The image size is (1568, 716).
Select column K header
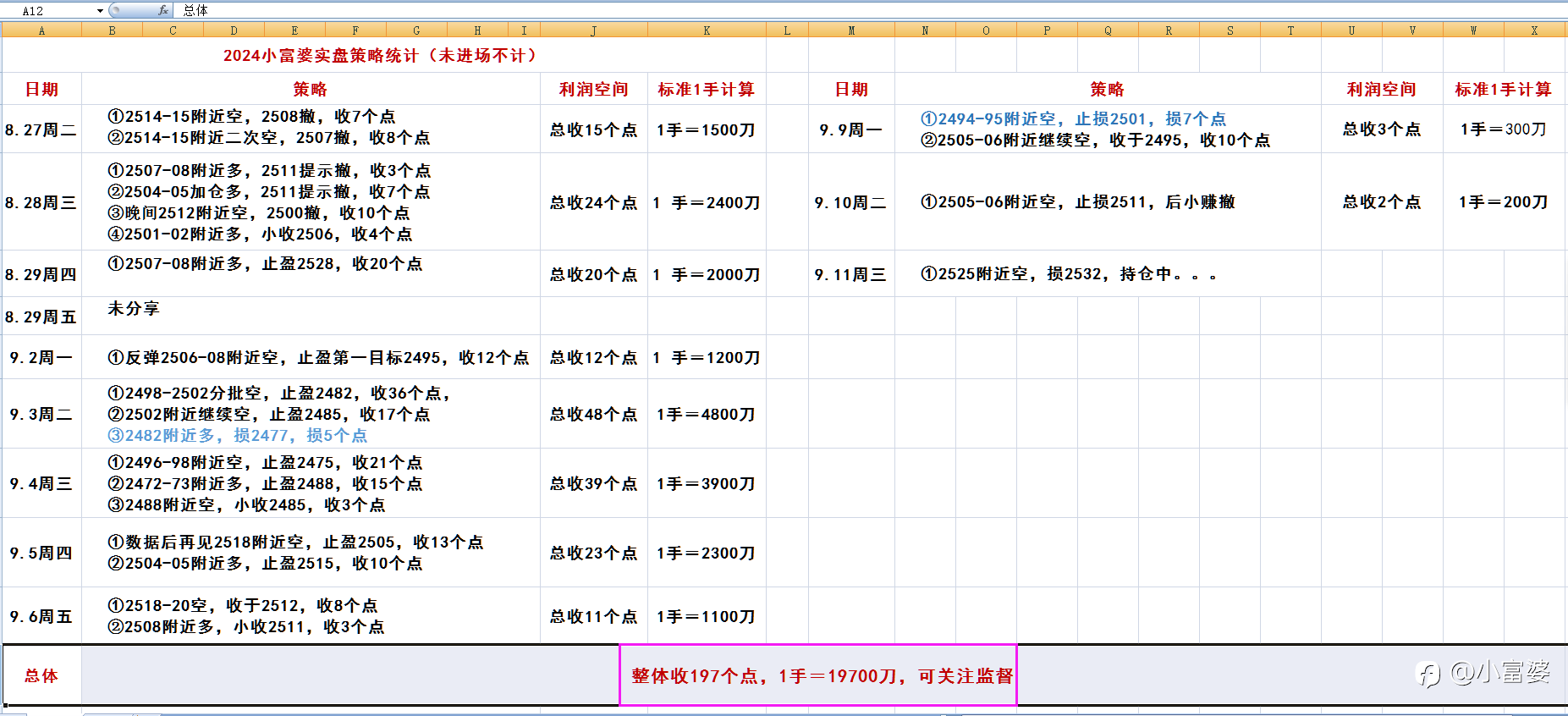707,30
